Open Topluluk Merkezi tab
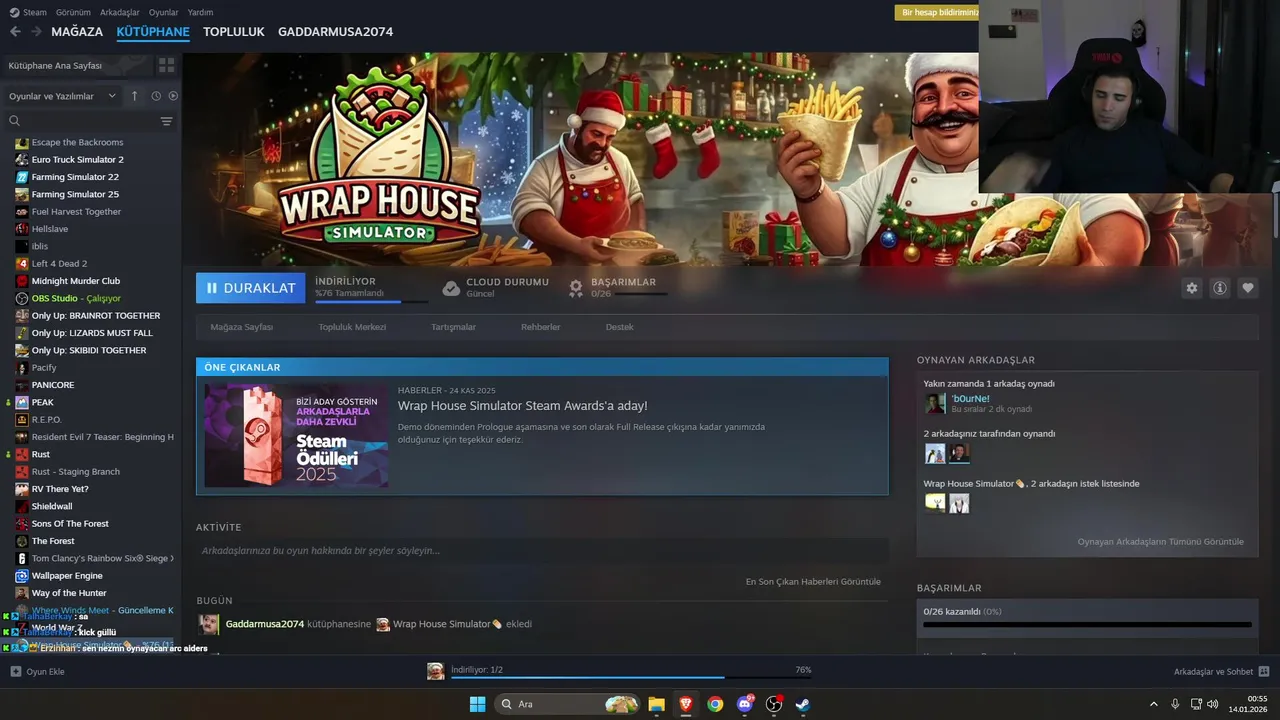The width and height of the screenshot is (1280, 720). point(352,327)
